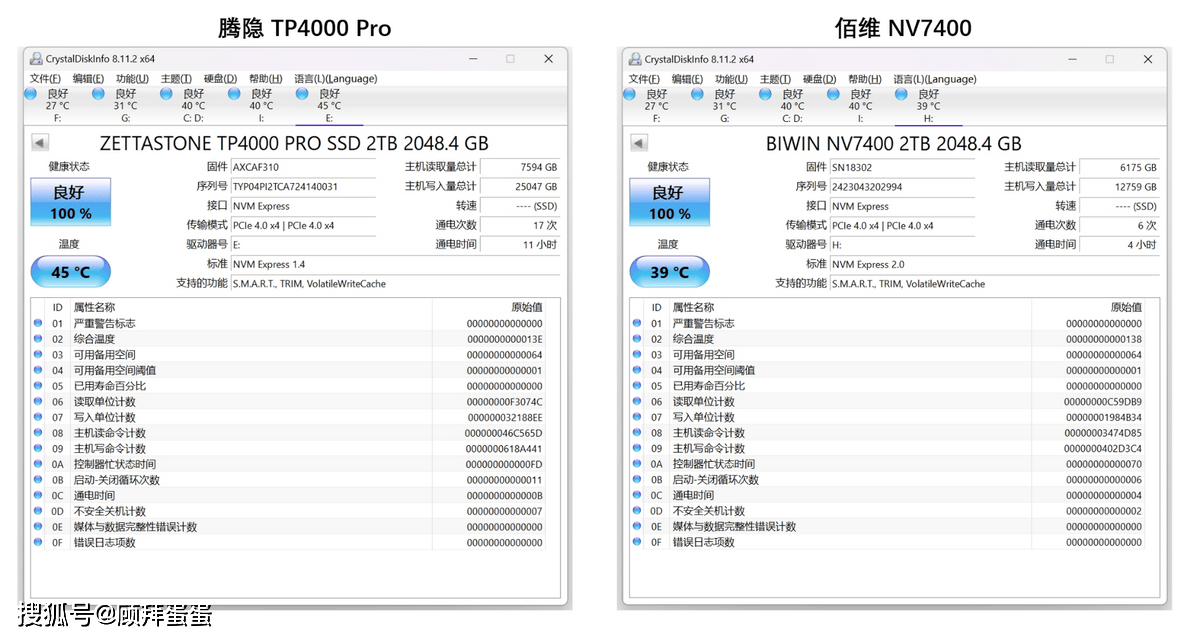
Task: Select 不安全关机计数 row in left window
Action: point(296,511)
